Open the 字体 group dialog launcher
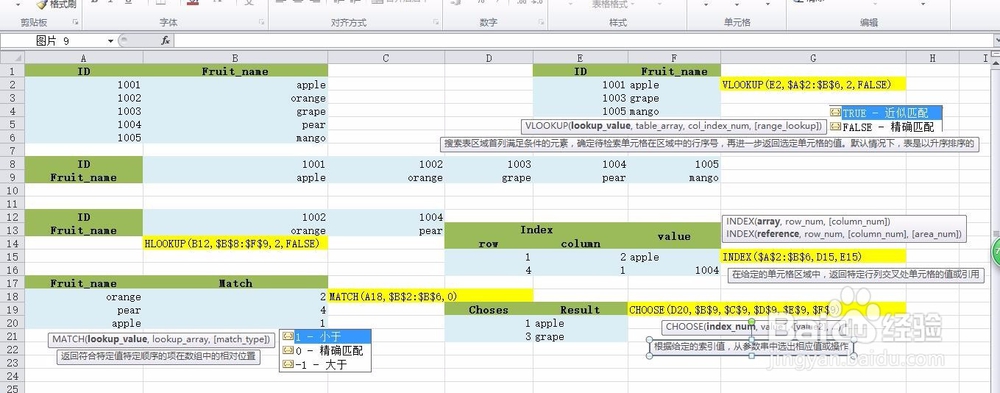The width and height of the screenshot is (1000, 393). pyautogui.click(x=261, y=22)
